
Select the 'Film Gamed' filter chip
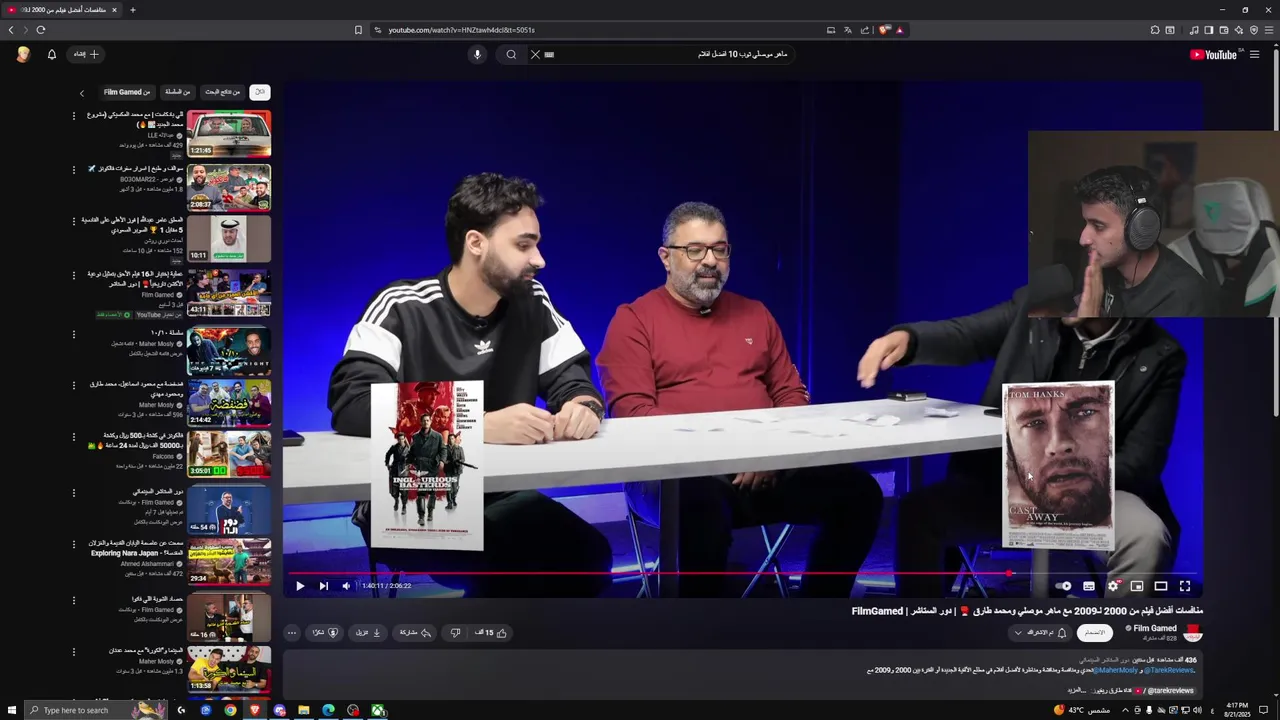click(127, 92)
